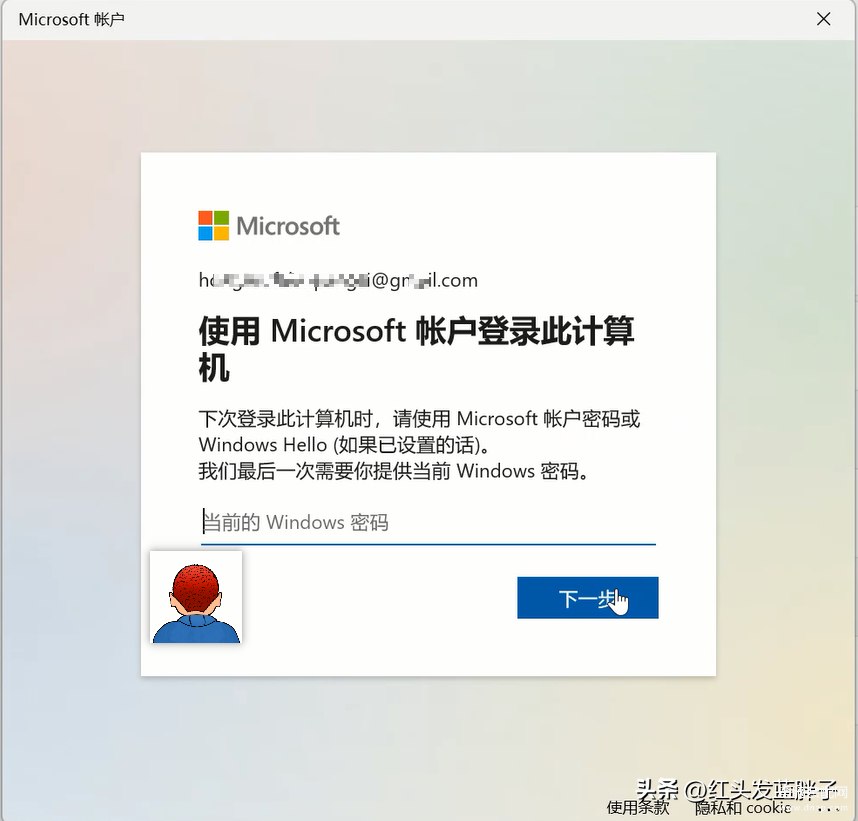Click the bold word Microsoft in heading
Image resolution: width=858 pixels, height=821 pixels.
coord(338,331)
